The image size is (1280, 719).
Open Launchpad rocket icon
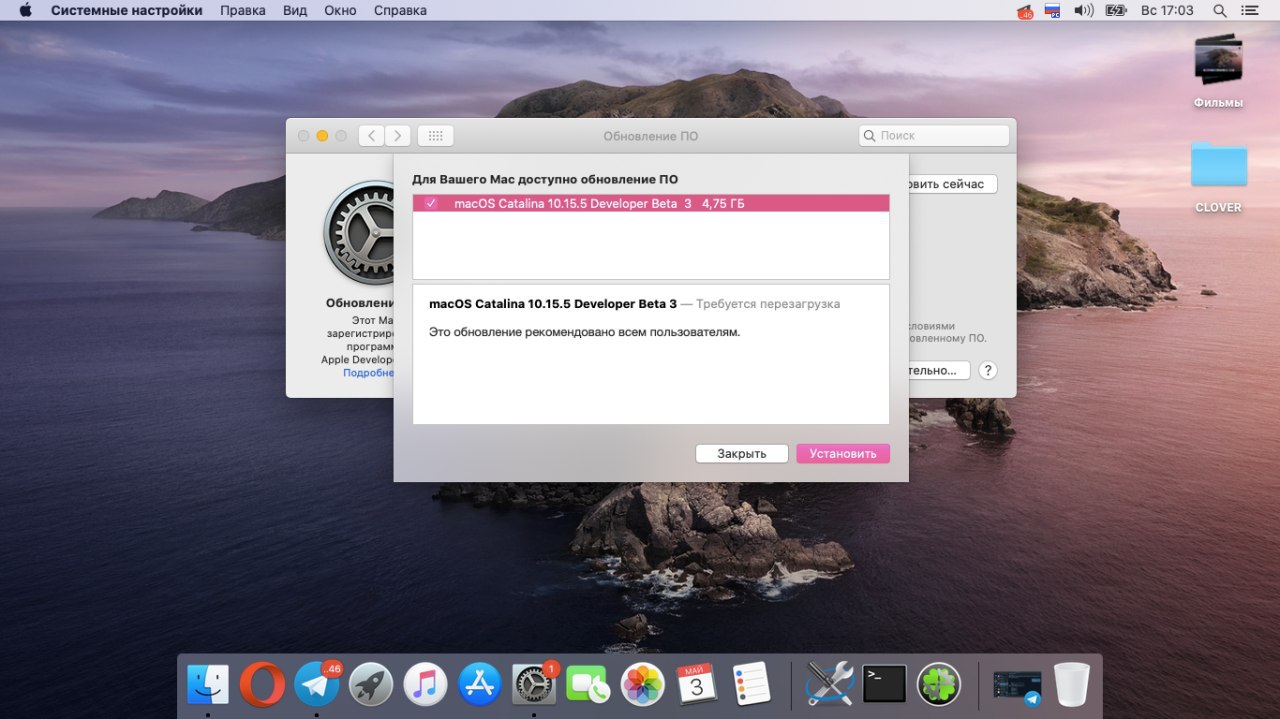click(x=371, y=685)
